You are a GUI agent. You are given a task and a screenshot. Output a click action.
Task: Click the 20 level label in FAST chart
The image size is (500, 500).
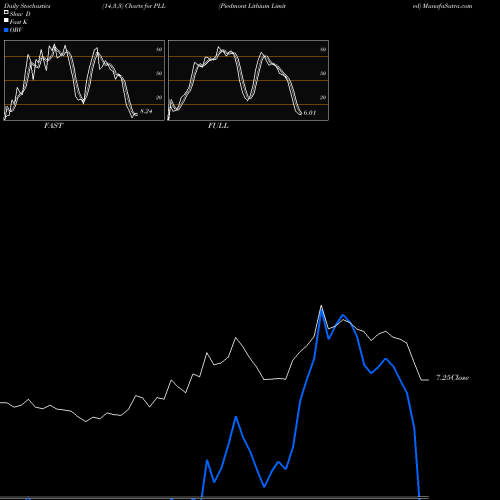[159, 97]
